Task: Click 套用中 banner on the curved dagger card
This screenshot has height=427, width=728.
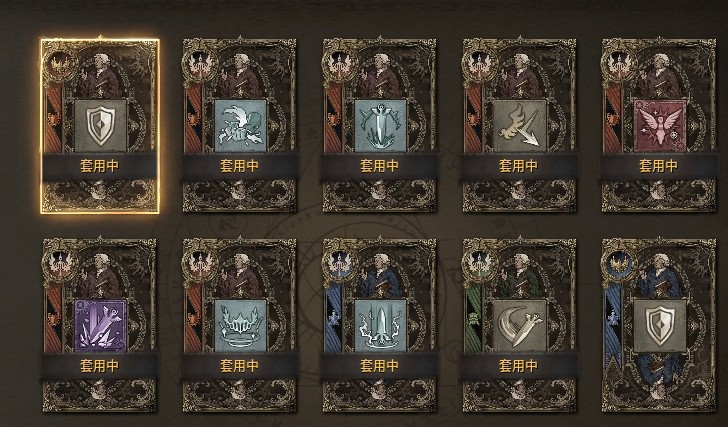Action: [519, 366]
